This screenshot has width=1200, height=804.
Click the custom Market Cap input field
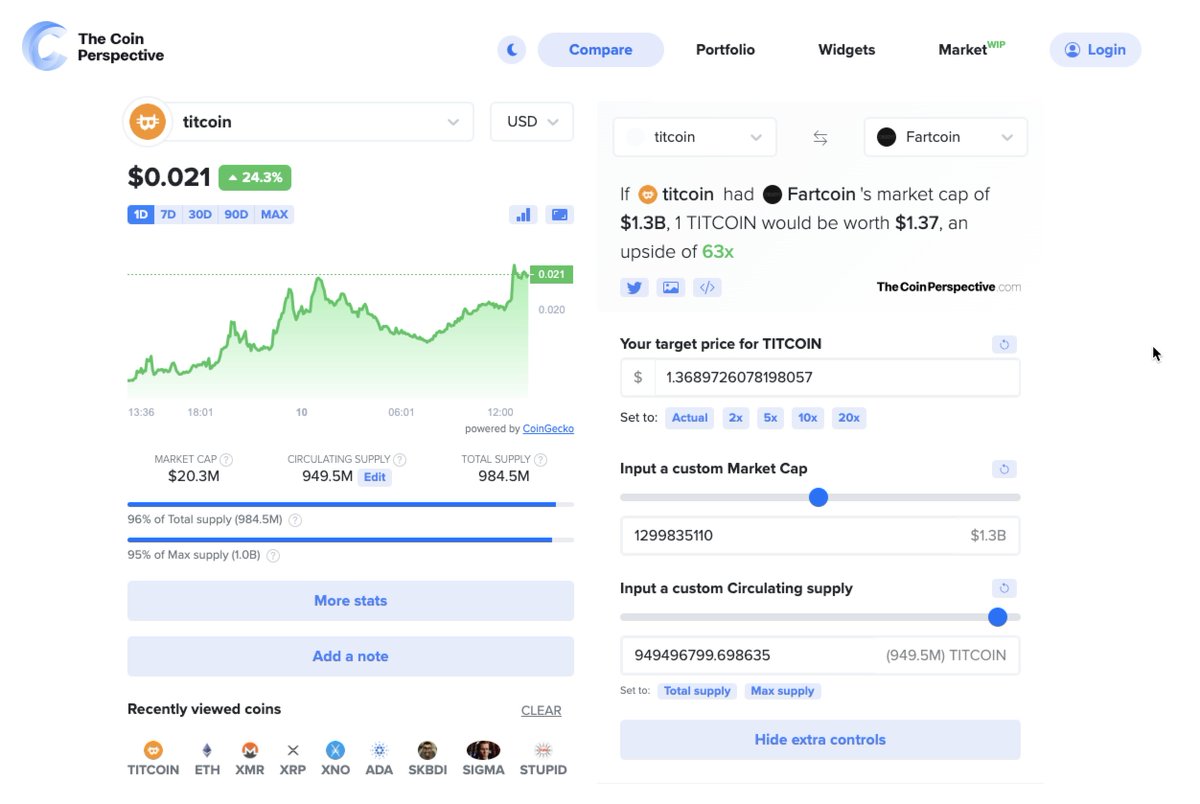820,535
